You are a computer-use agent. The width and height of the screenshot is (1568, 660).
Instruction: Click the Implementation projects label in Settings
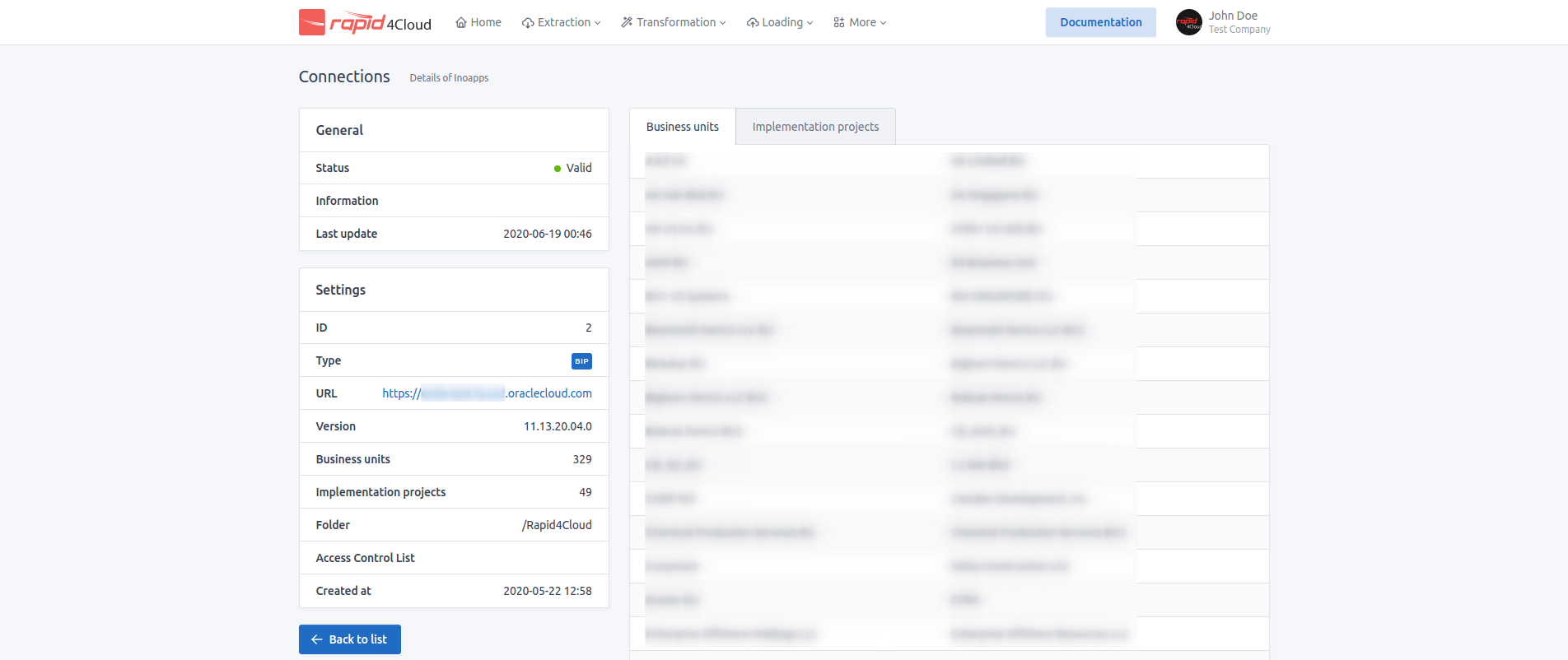pyautogui.click(x=380, y=492)
